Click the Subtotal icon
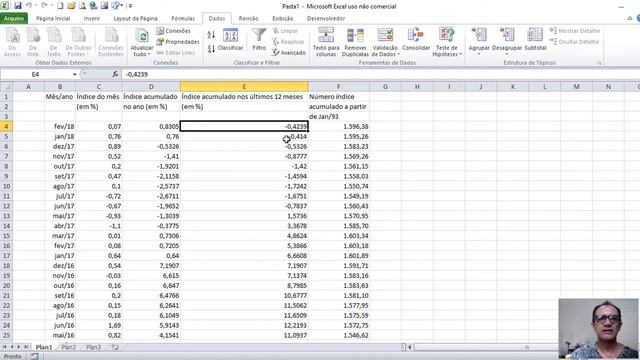 535,40
